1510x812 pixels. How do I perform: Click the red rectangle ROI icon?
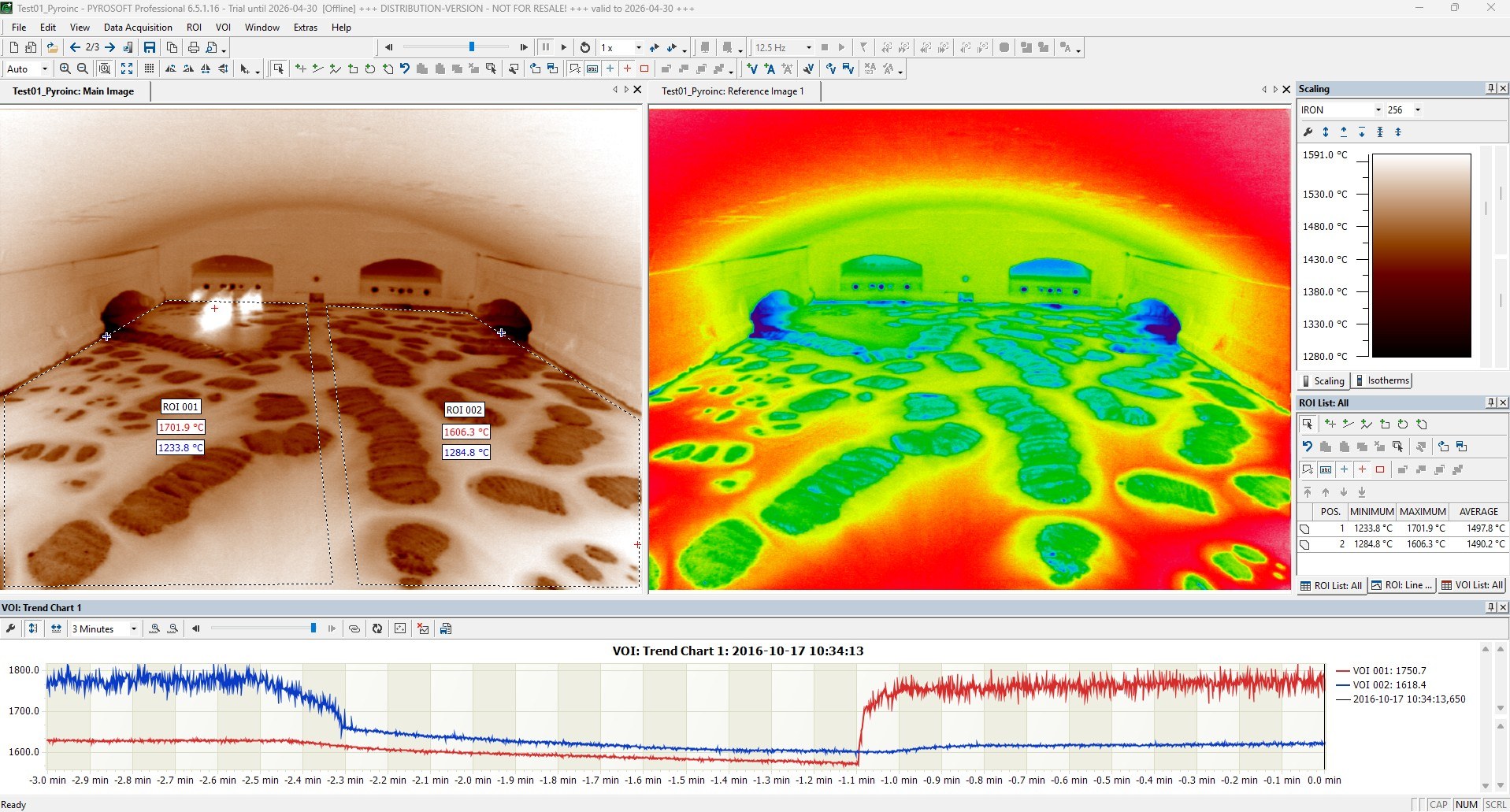coord(644,69)
